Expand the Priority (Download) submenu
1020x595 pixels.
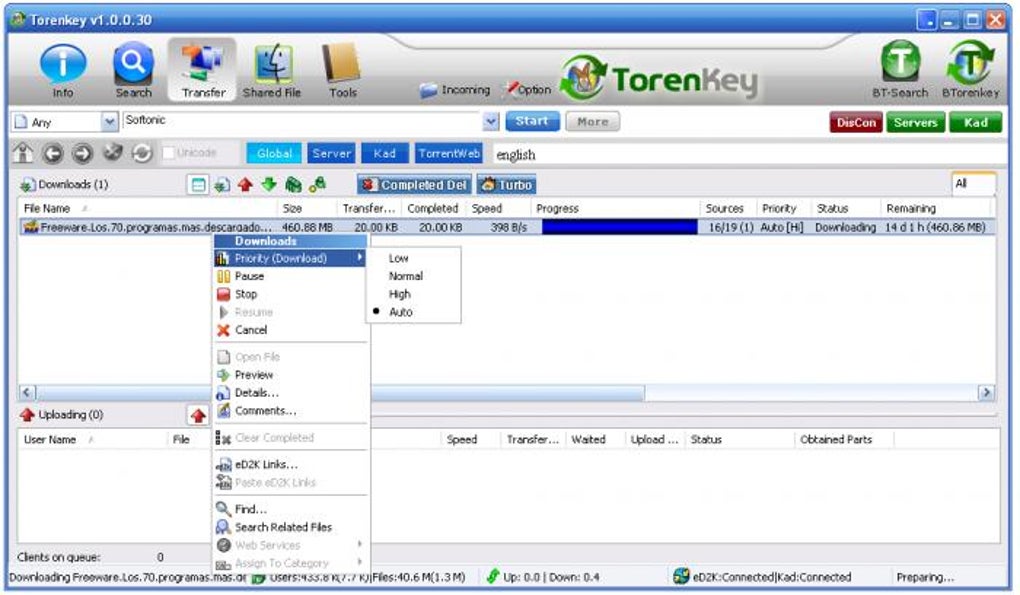coord(290,258)
